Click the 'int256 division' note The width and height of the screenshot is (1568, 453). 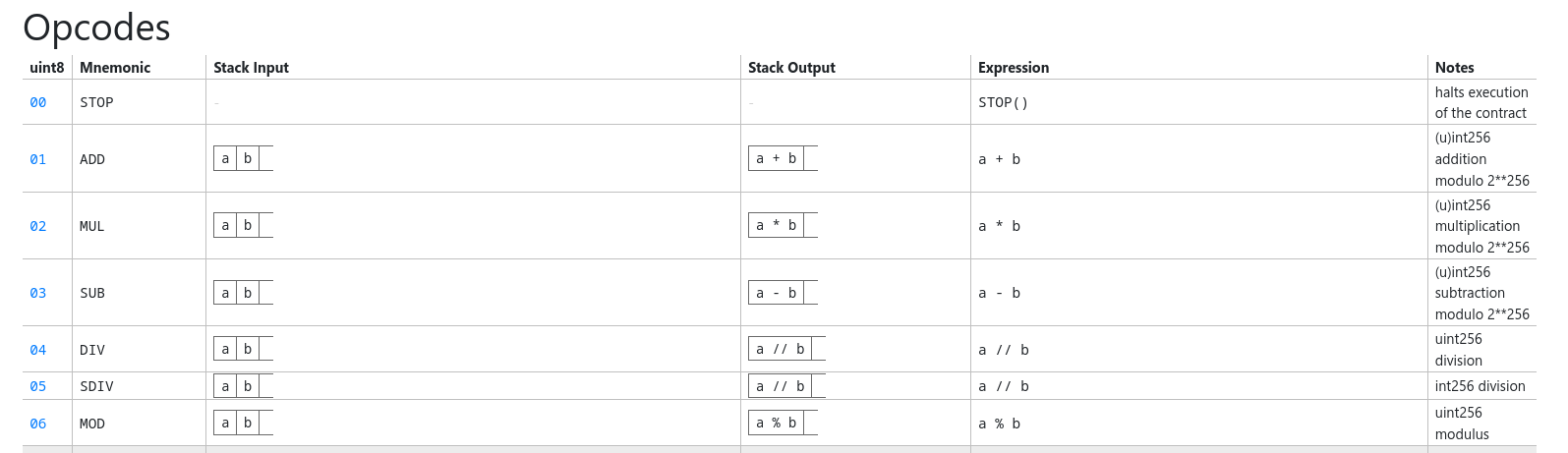[1480, 386]
